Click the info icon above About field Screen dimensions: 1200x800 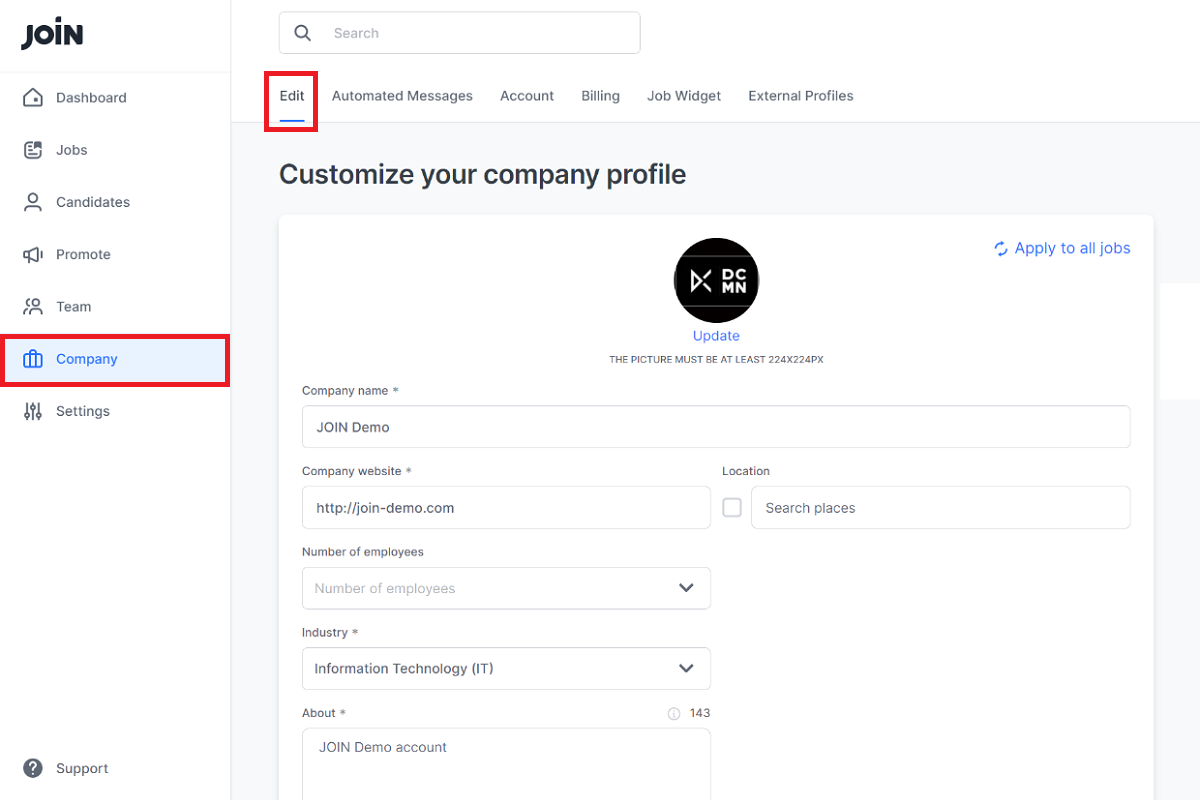click(x=673, y=714)
